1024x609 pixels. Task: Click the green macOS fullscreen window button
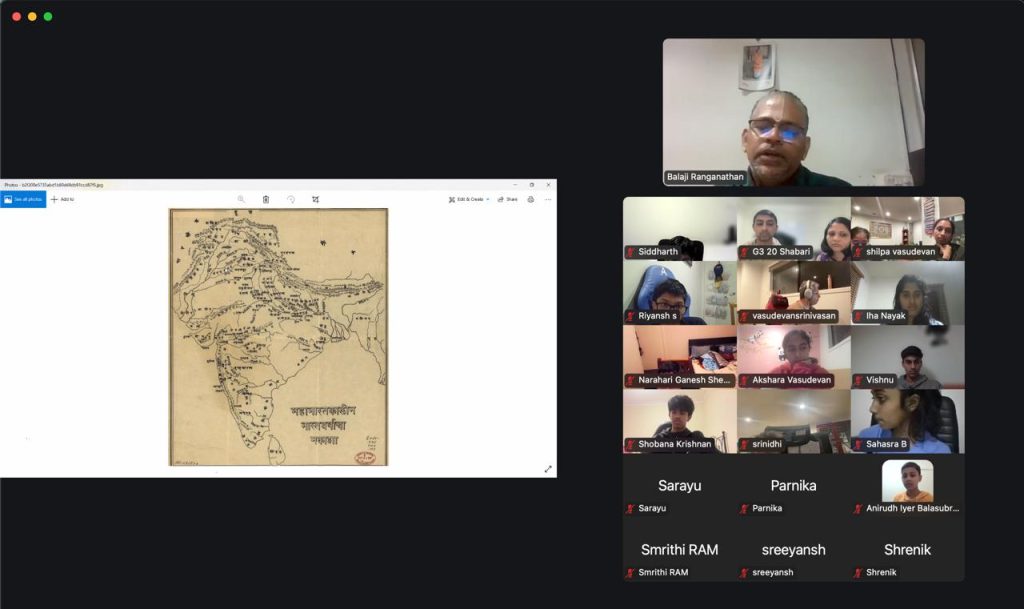tap(48, 17)
